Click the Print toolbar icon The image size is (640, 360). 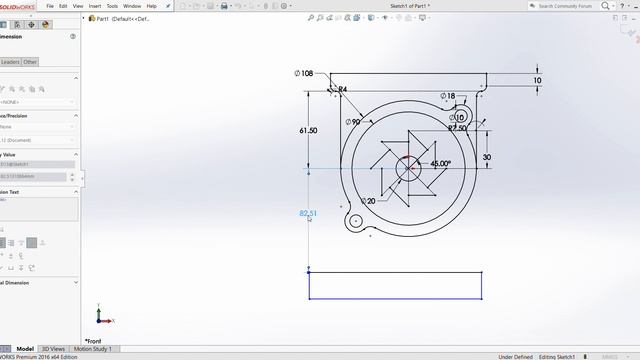[224, 6]
